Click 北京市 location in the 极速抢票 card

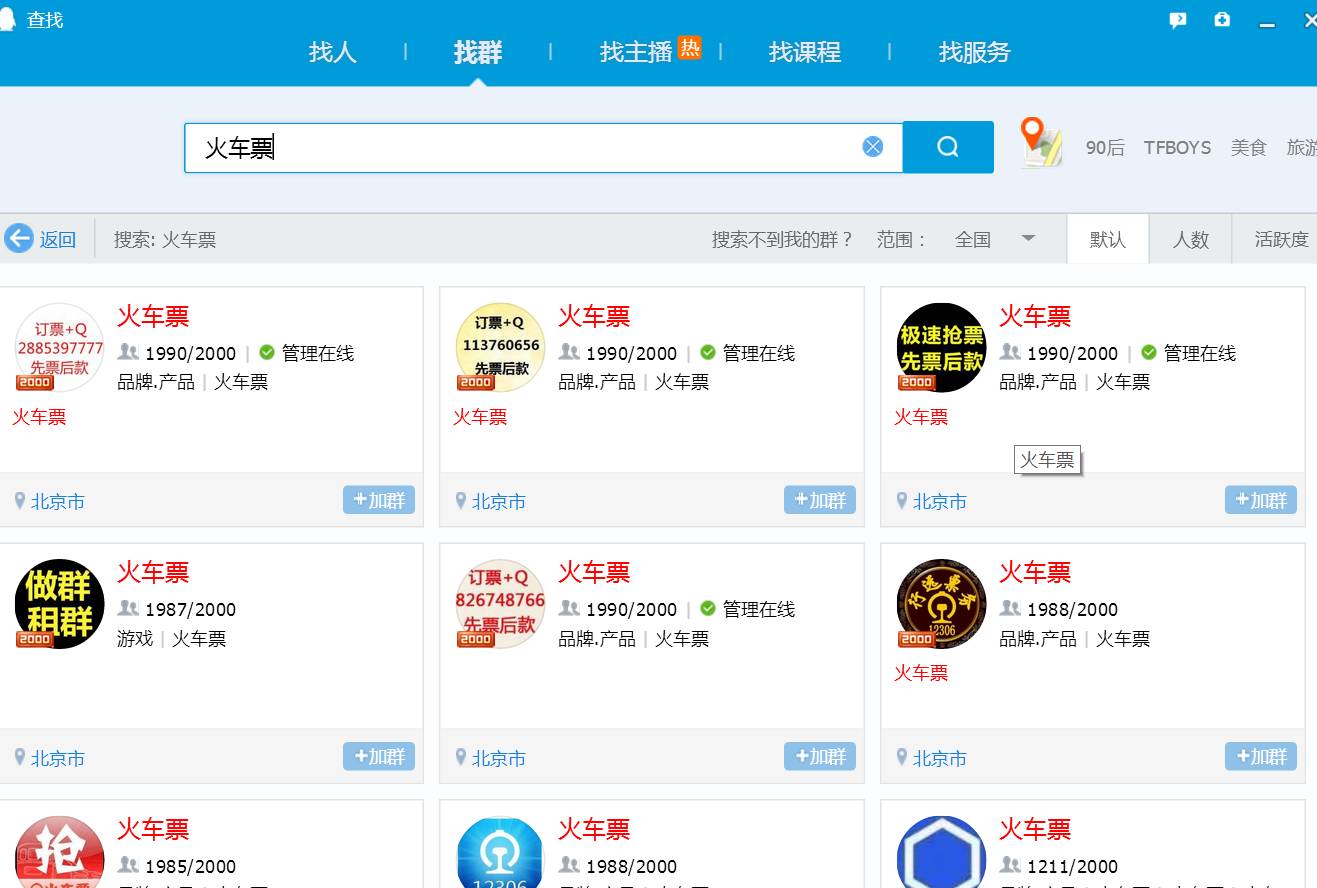940,502
